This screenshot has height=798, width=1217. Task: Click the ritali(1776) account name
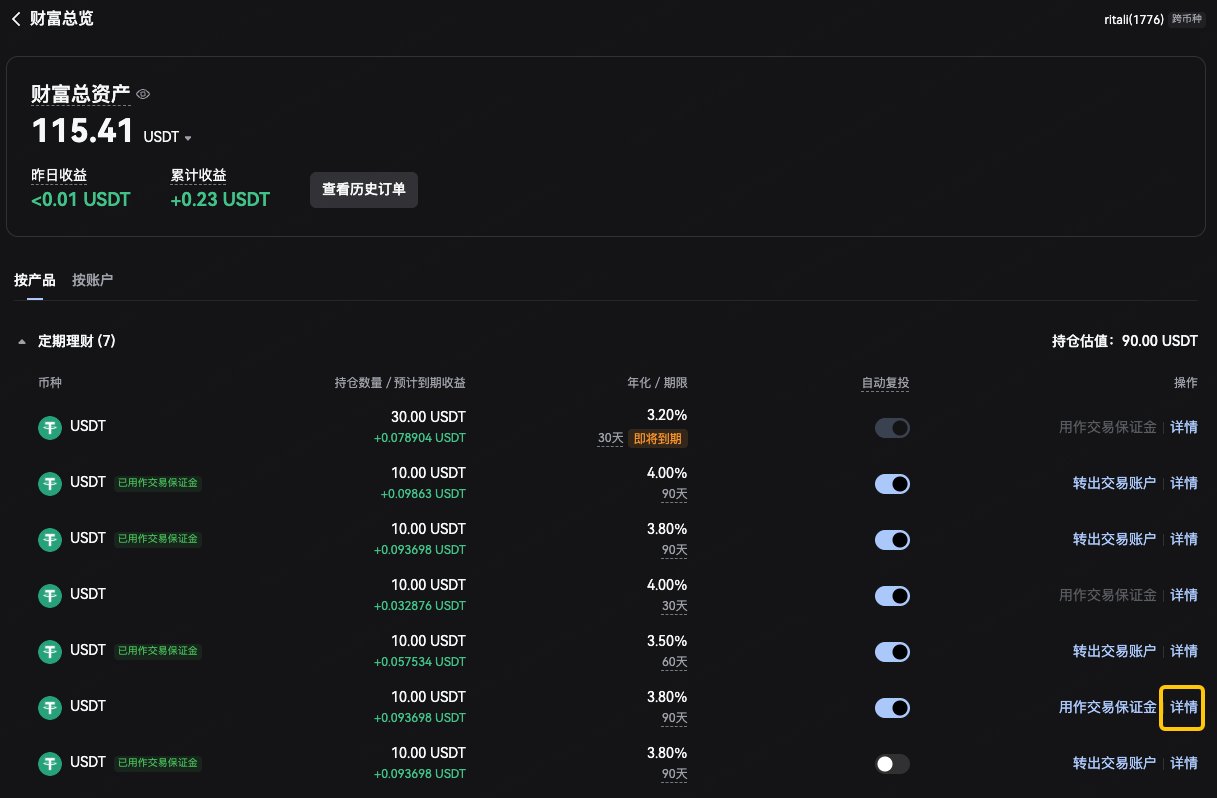coord(1134,19)
